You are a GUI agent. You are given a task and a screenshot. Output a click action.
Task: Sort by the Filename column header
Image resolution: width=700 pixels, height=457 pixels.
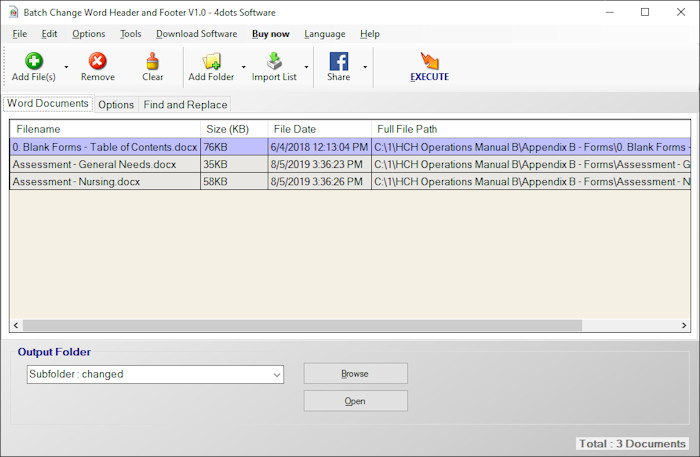tap(105, 129)
